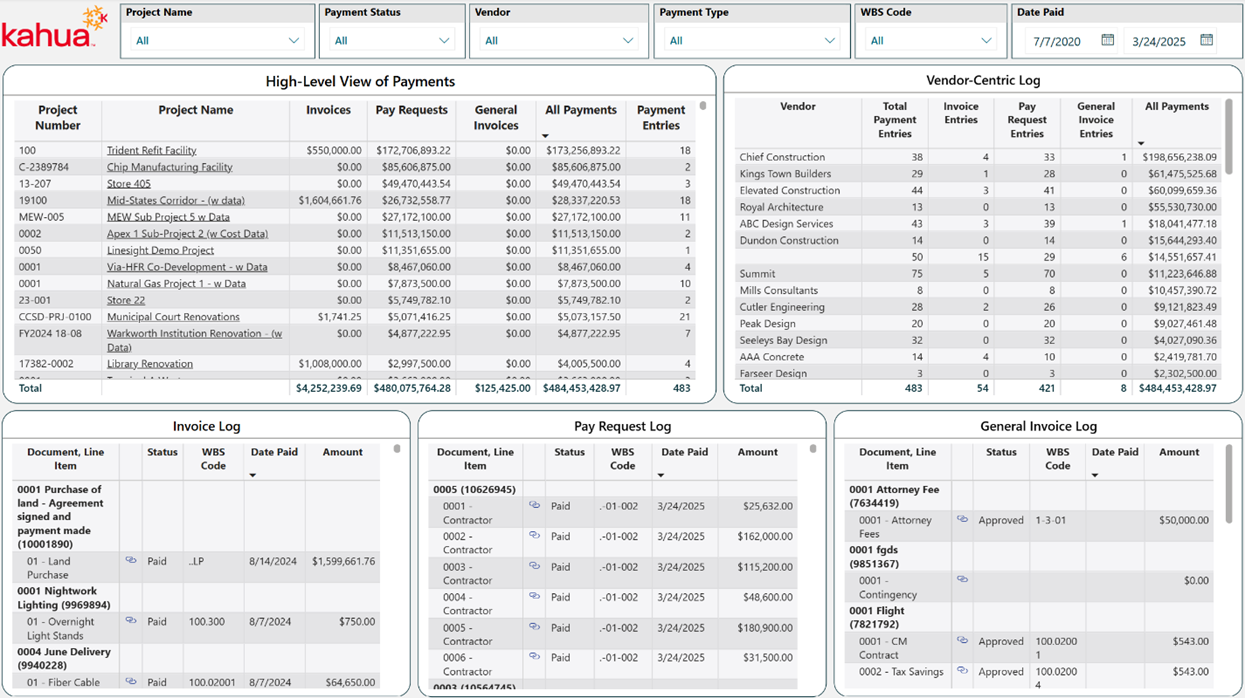Image resolution: width=1245 pixels, height=698 pixels.
Task: Open the Municipal Court Renovations link
Action: point(173,317)
